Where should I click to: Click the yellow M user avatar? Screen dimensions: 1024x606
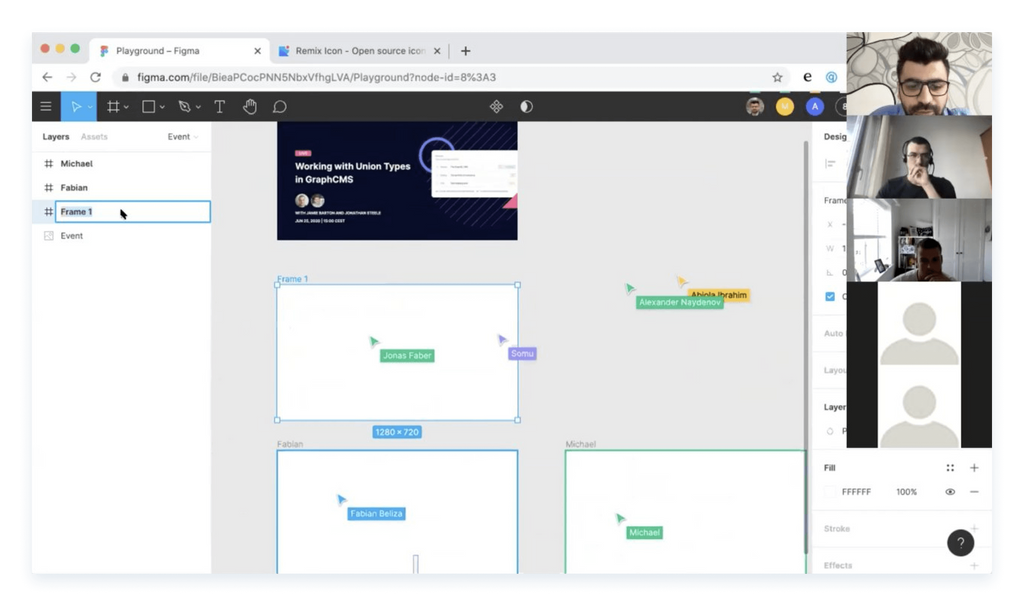pos(785,106)
